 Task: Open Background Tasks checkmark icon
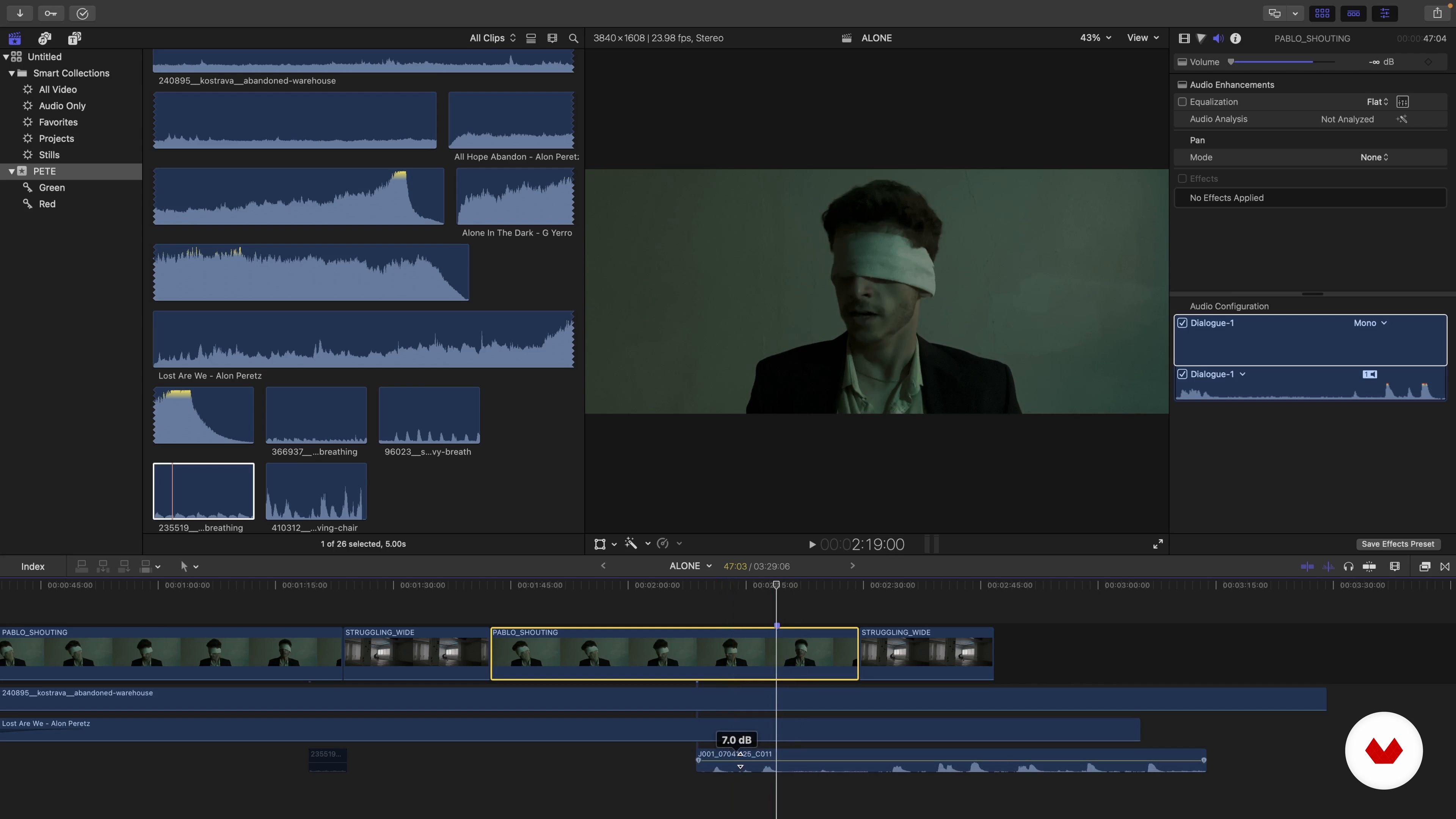[83, 13]
